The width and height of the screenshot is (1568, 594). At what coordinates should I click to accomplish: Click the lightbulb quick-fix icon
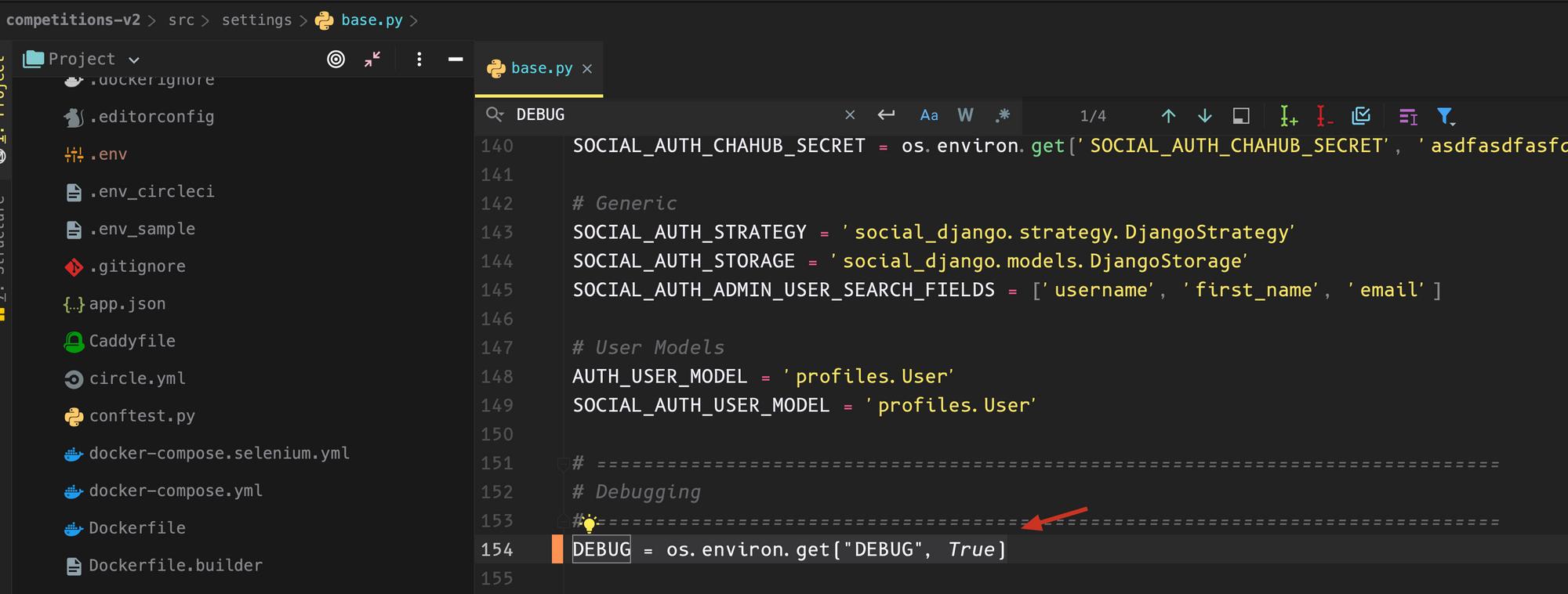[x=590, y=523]
